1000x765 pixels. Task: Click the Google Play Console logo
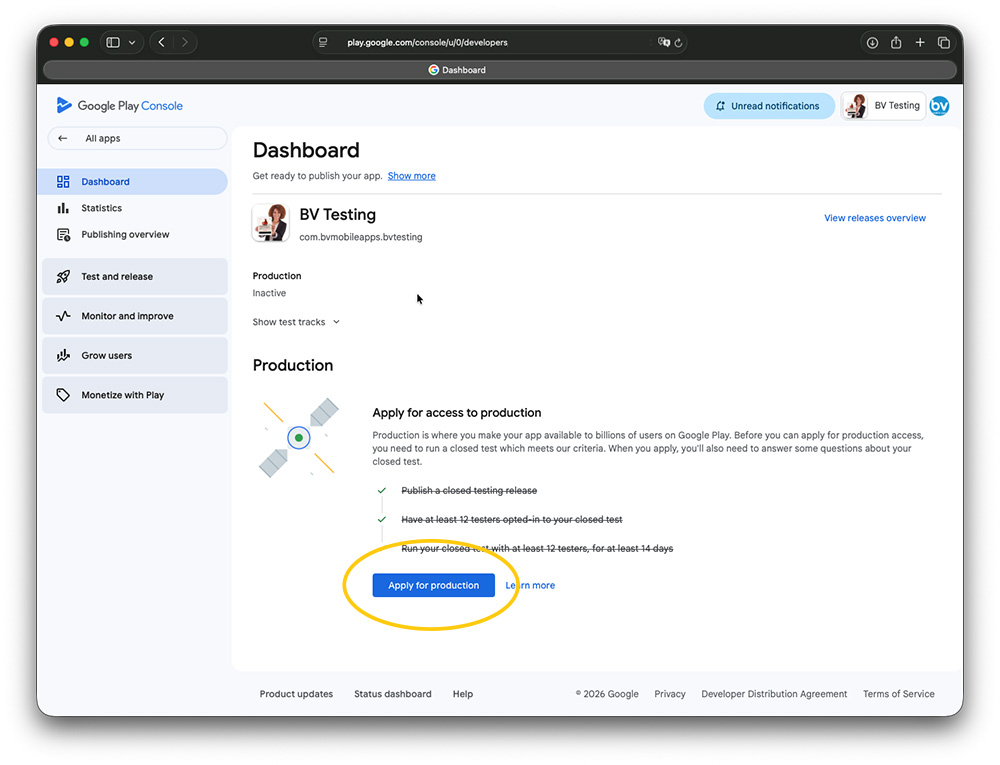click(x=119, y=105)
